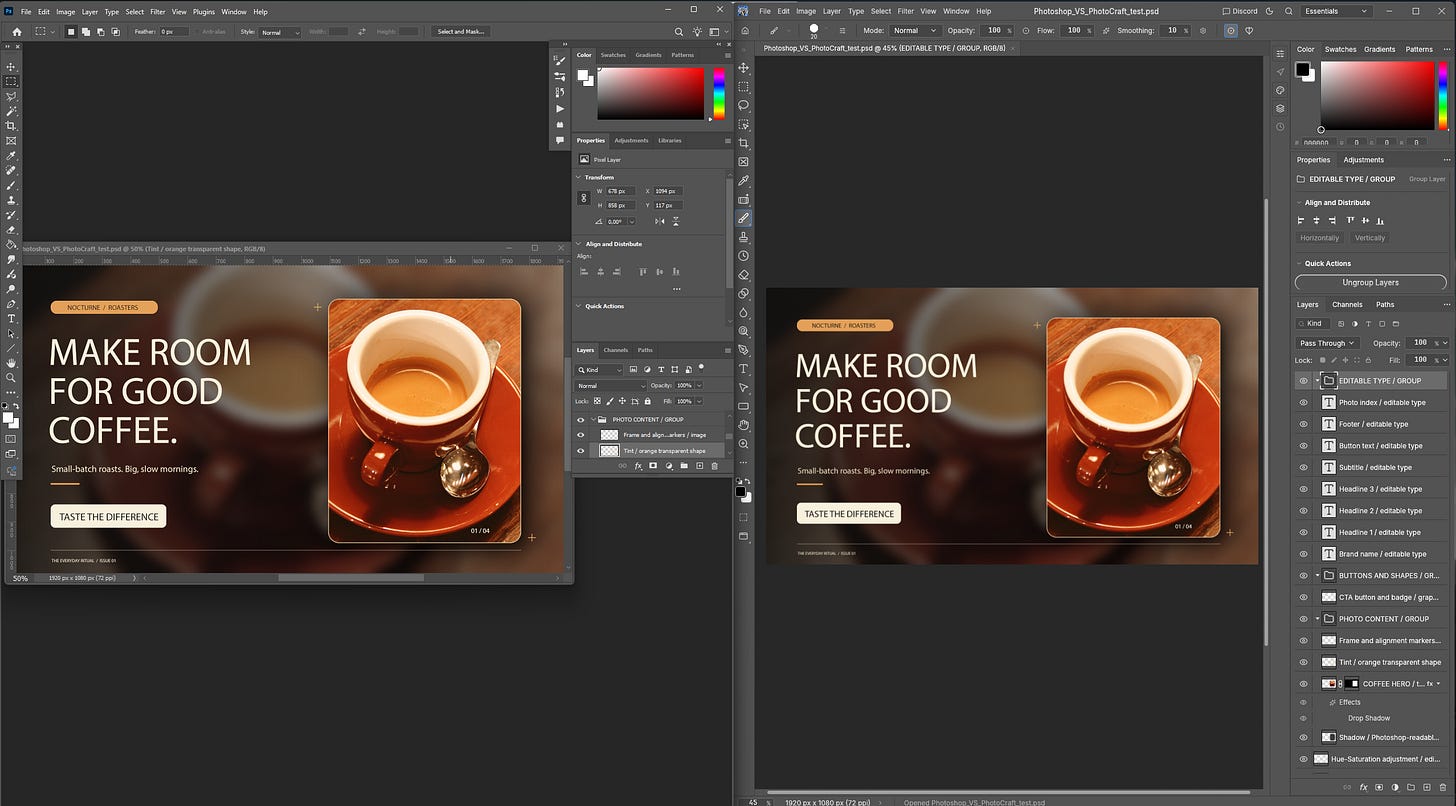Image resolution: width=1456 pixels, height=806 pixels.
Task: Toggle eye of Hue-Saturation adjustment layer
Action: point(1303,759)
